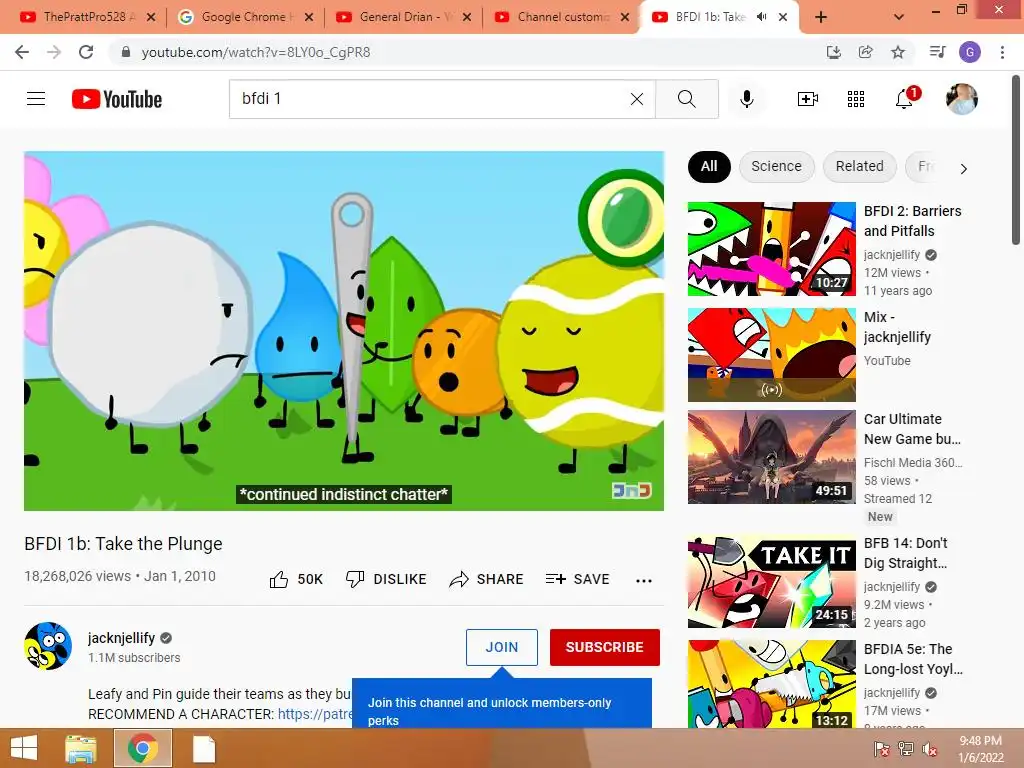Image resolution: width=1024 pixels, height=768 pixels.
Task: Open the Create video camera icon
Action: (808, 99)
